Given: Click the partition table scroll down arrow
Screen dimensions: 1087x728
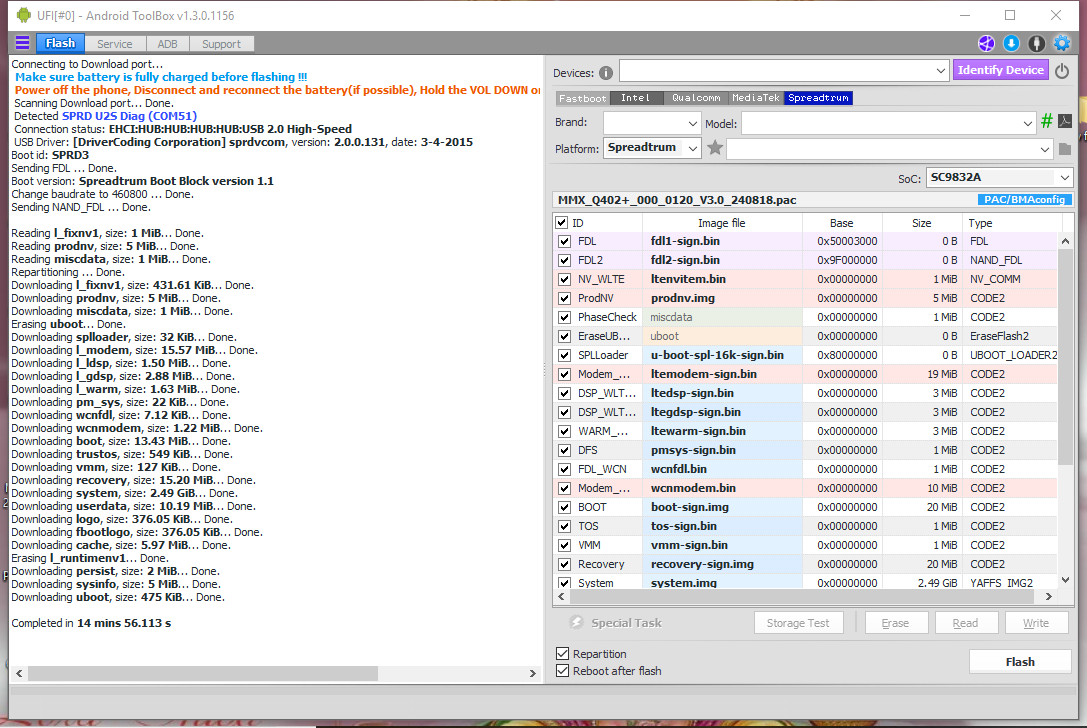Looking at the screenshot, I should click(x=1066, y=580).
